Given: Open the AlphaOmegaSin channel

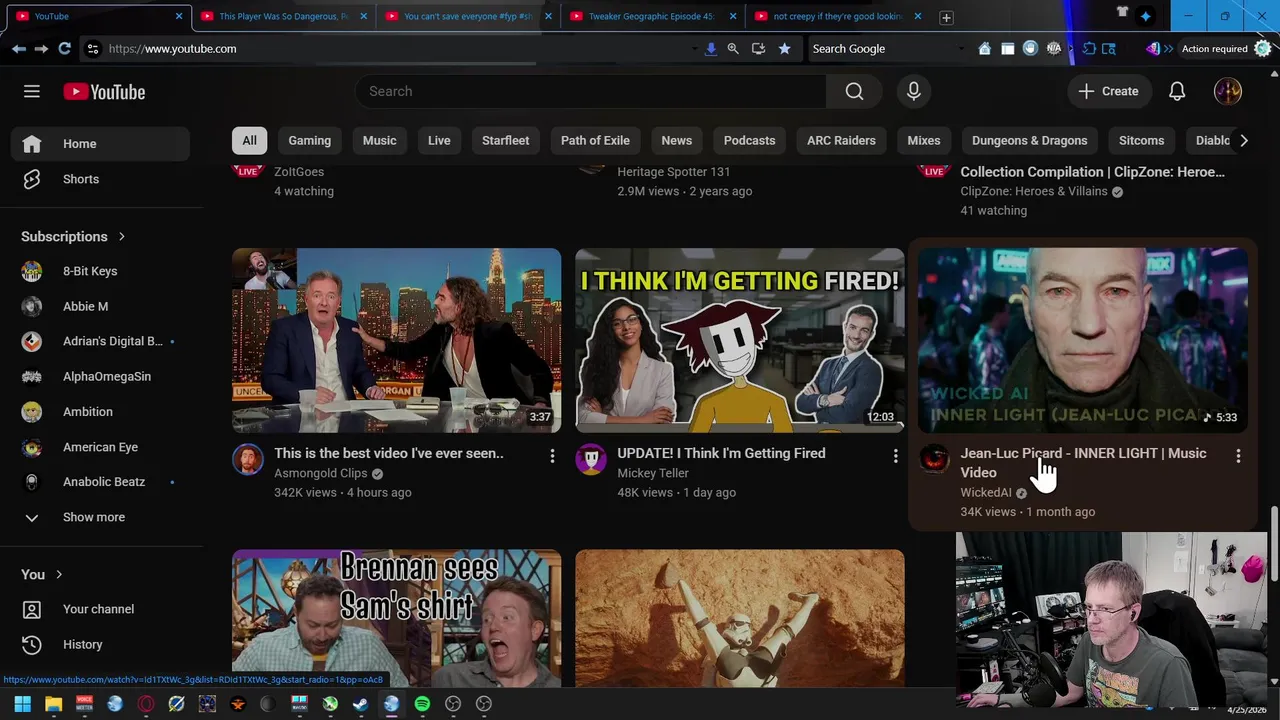Looking at the screenshot, I should coord(100,376).
